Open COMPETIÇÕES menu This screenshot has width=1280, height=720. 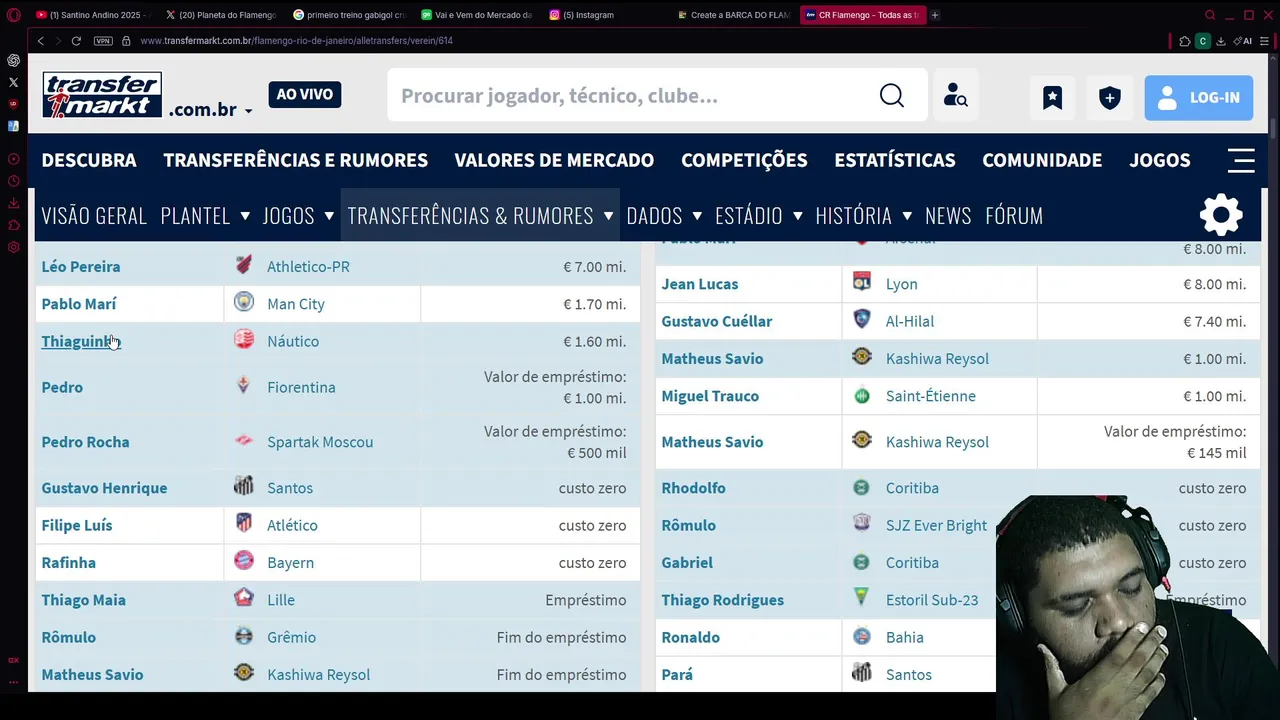coord(744,160)
